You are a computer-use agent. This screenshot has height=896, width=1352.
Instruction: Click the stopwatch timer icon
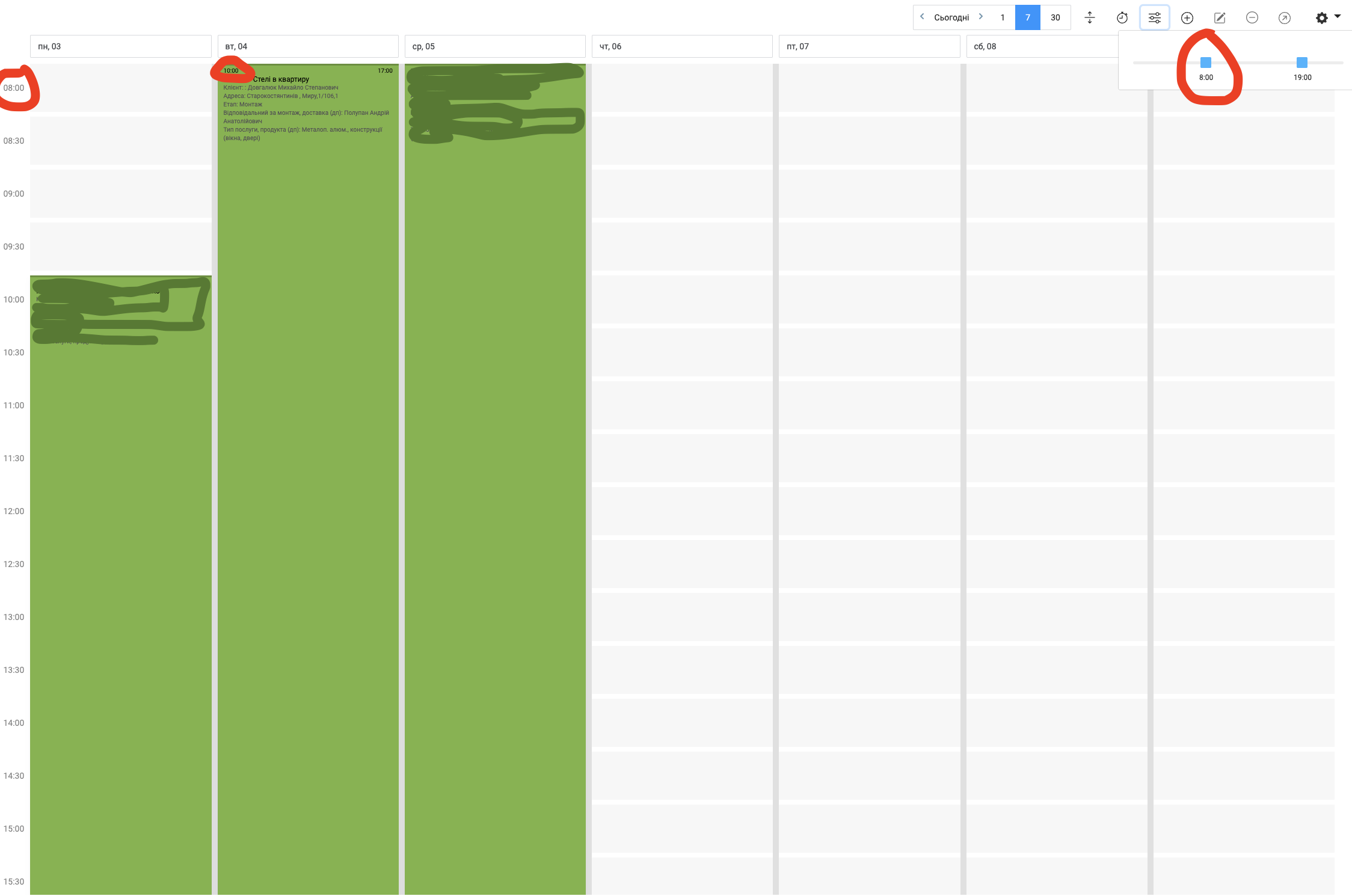tap(1122, 17)
